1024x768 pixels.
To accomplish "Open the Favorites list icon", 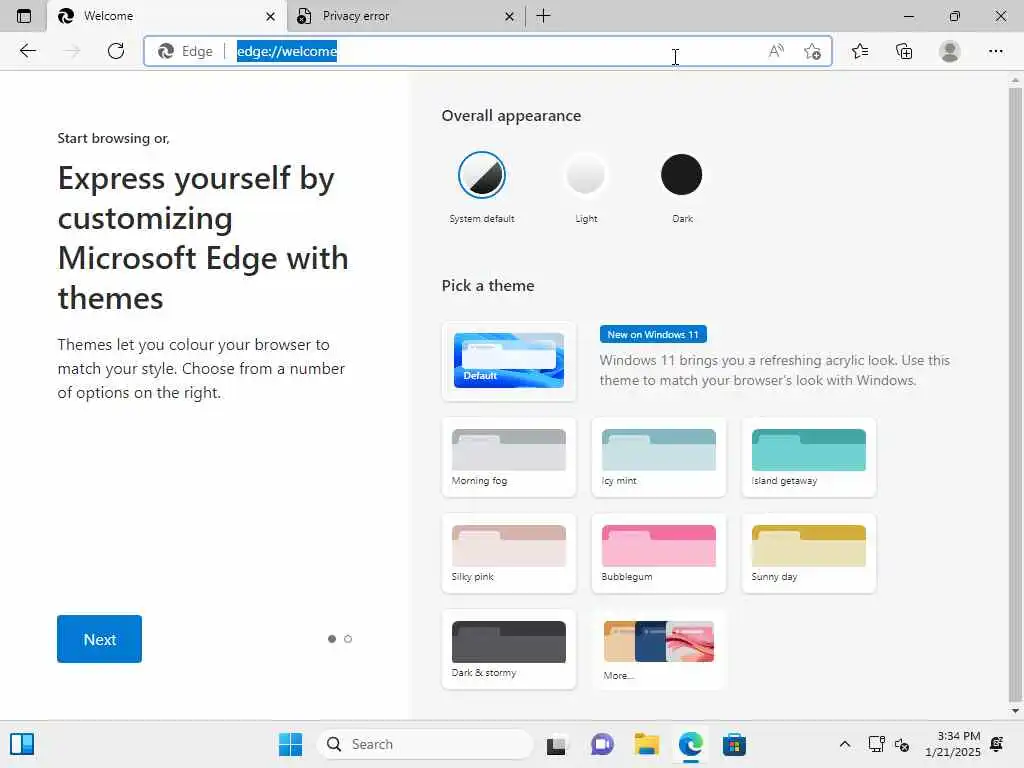I will point(860,51).
